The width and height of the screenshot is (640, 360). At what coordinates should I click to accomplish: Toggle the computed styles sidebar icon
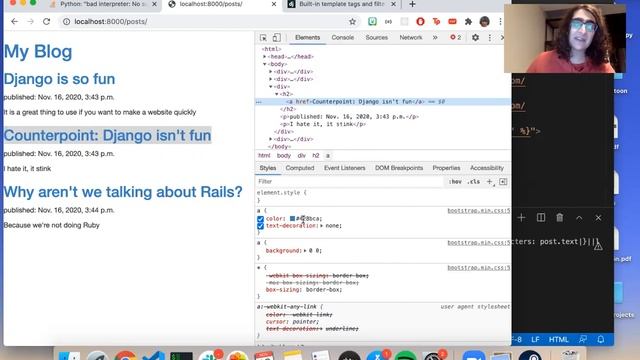coord(503,182)
